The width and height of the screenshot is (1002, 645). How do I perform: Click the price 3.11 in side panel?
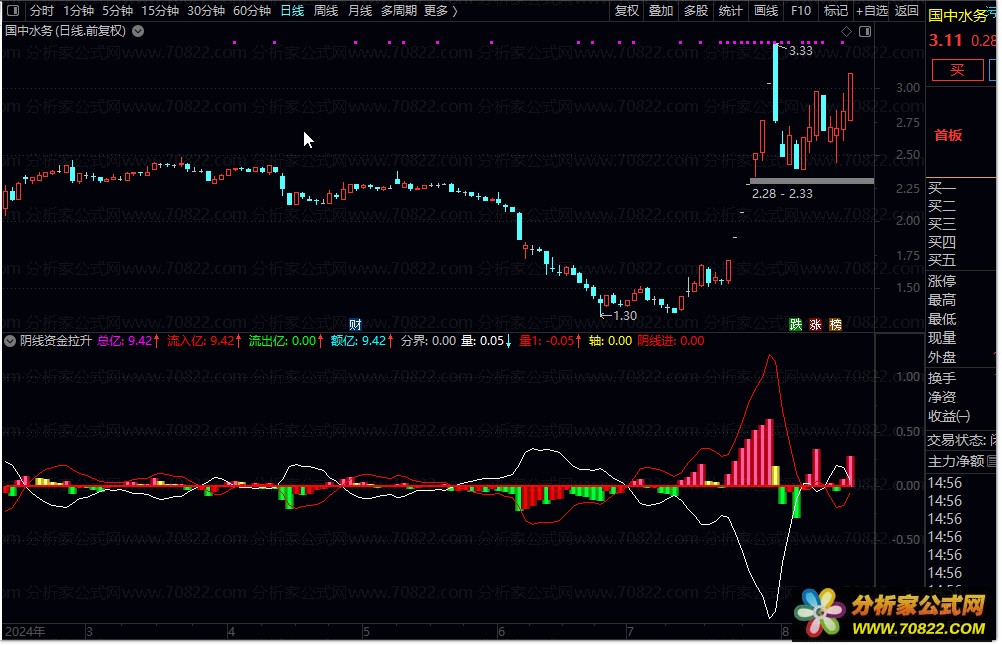[945, 40]
